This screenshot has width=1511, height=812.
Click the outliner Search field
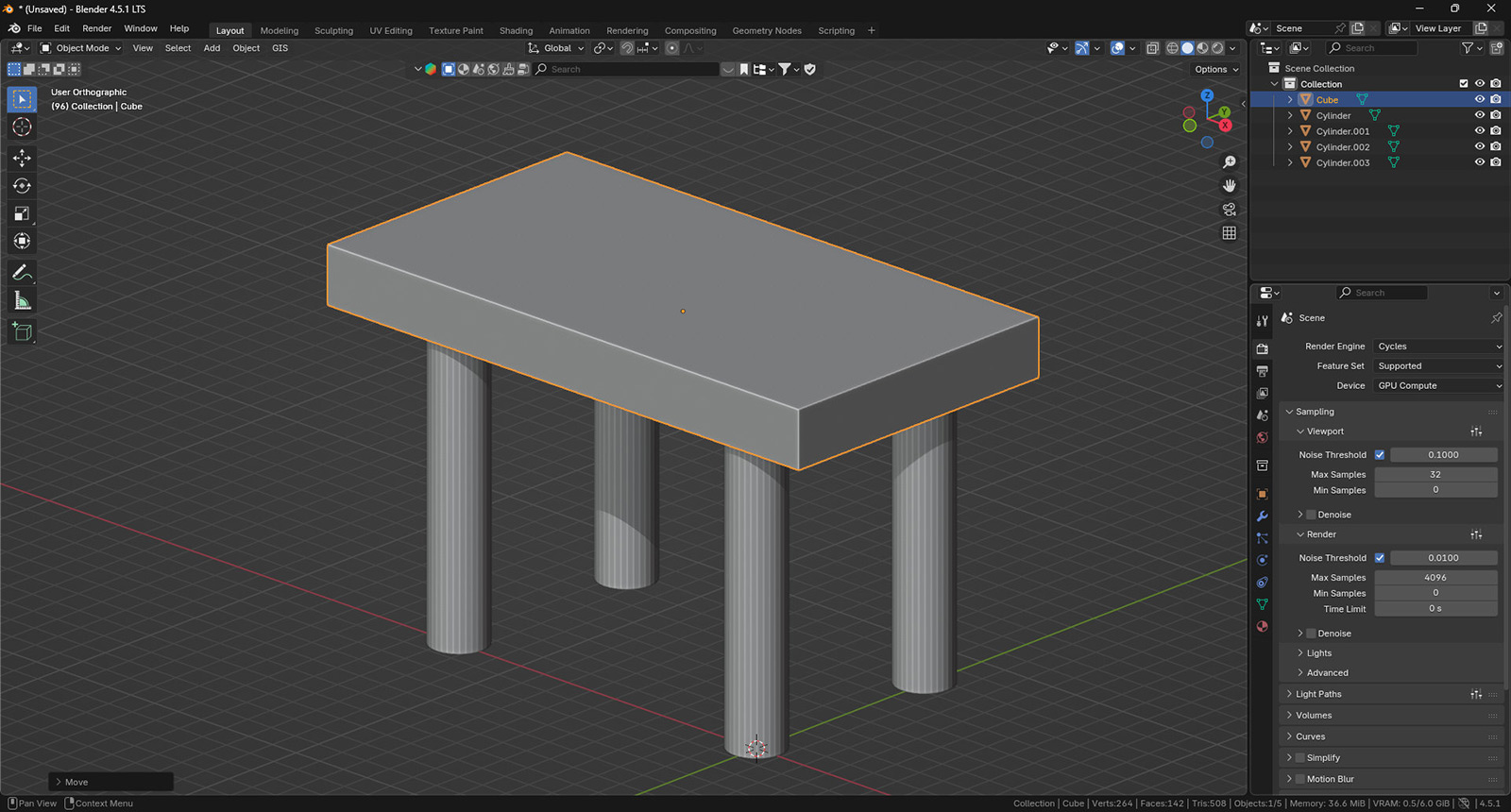(x=1371, y=48)
